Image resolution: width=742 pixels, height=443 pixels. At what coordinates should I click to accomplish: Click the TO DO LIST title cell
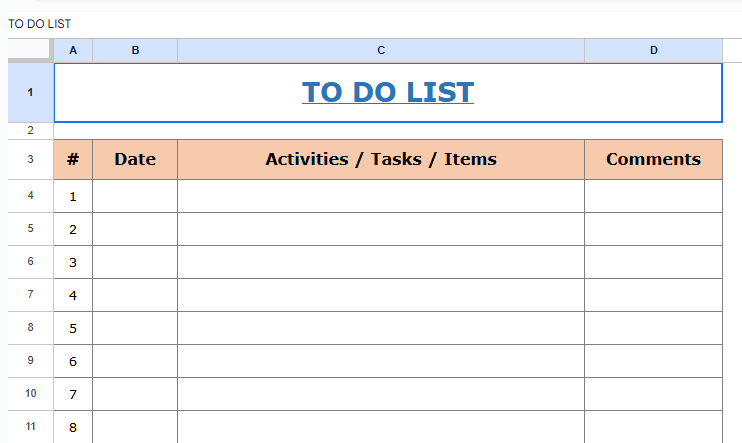click(388, 92)
